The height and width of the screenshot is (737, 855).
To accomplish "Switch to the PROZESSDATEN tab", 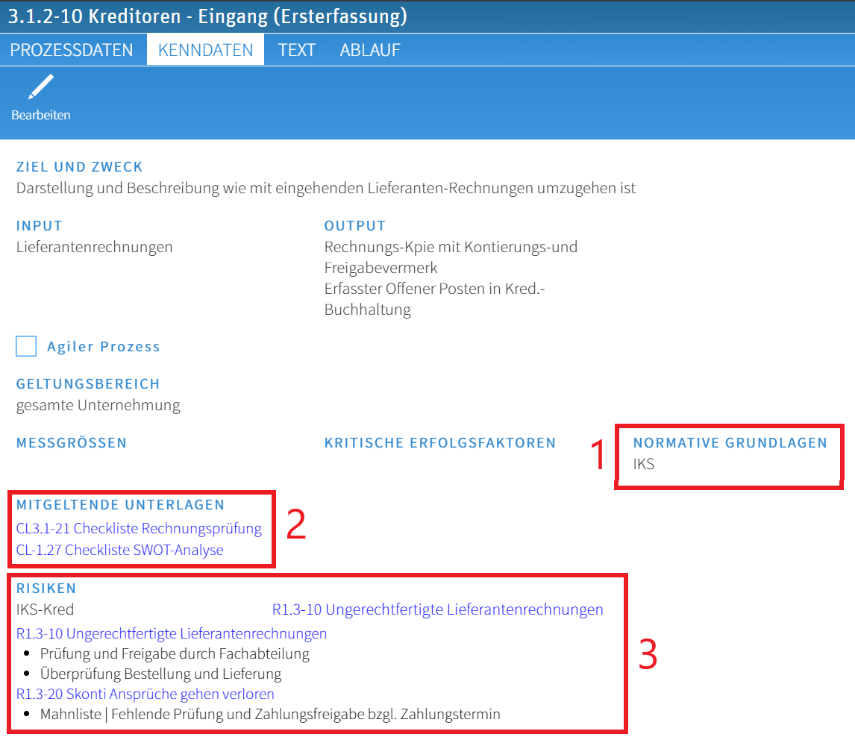I will click(x=71, y=50).
